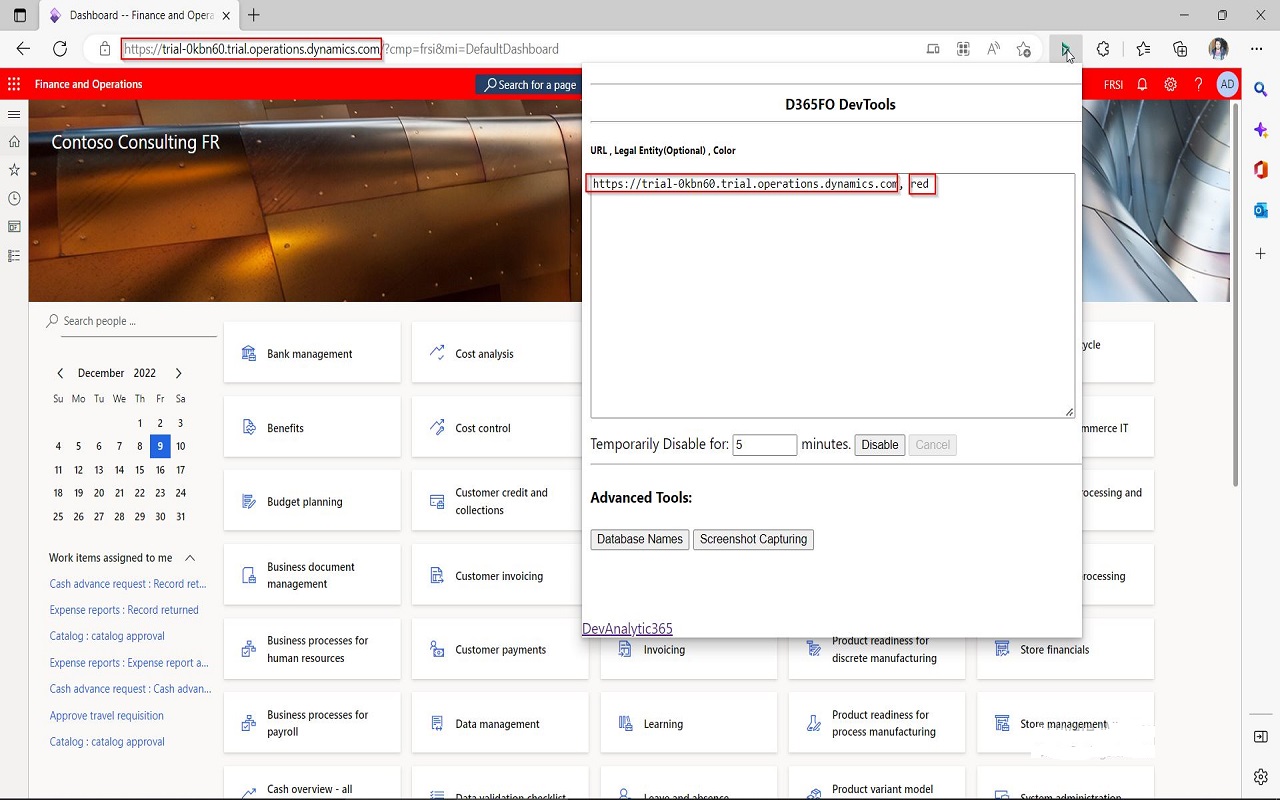
Task: Collapse the navigation pane hamburger menu
Action: click(x=14, y=114)
